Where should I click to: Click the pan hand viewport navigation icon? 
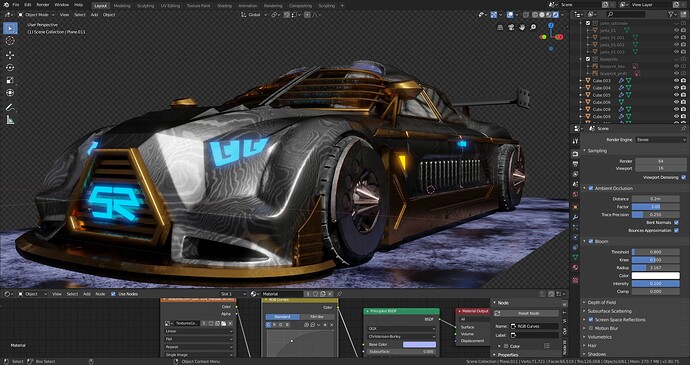pyautogui.click(x=522, y=27)
